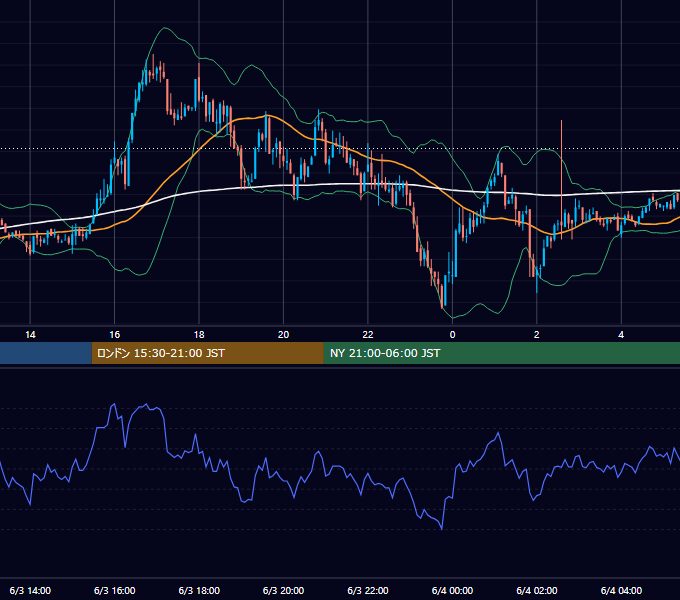Viewport: 680px width, 600px height.
Task: Click the NY 21:00-06:00 JST session bar
Action: 502,353
